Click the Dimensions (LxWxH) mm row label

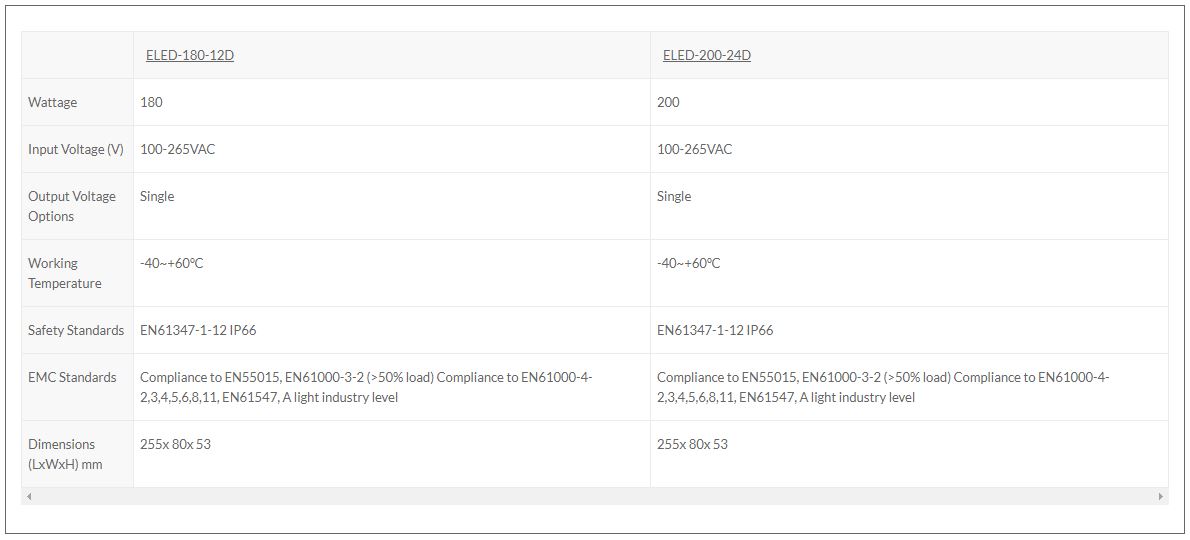[65, 454]
